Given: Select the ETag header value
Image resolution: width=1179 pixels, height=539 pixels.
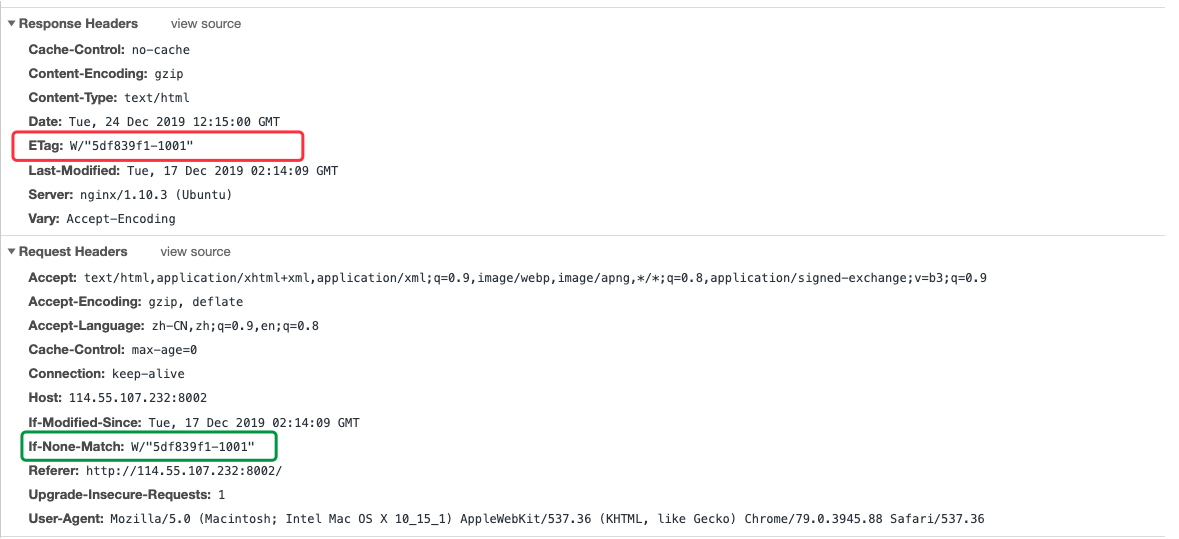Looking at the screenshot, I should click(130, 146).
